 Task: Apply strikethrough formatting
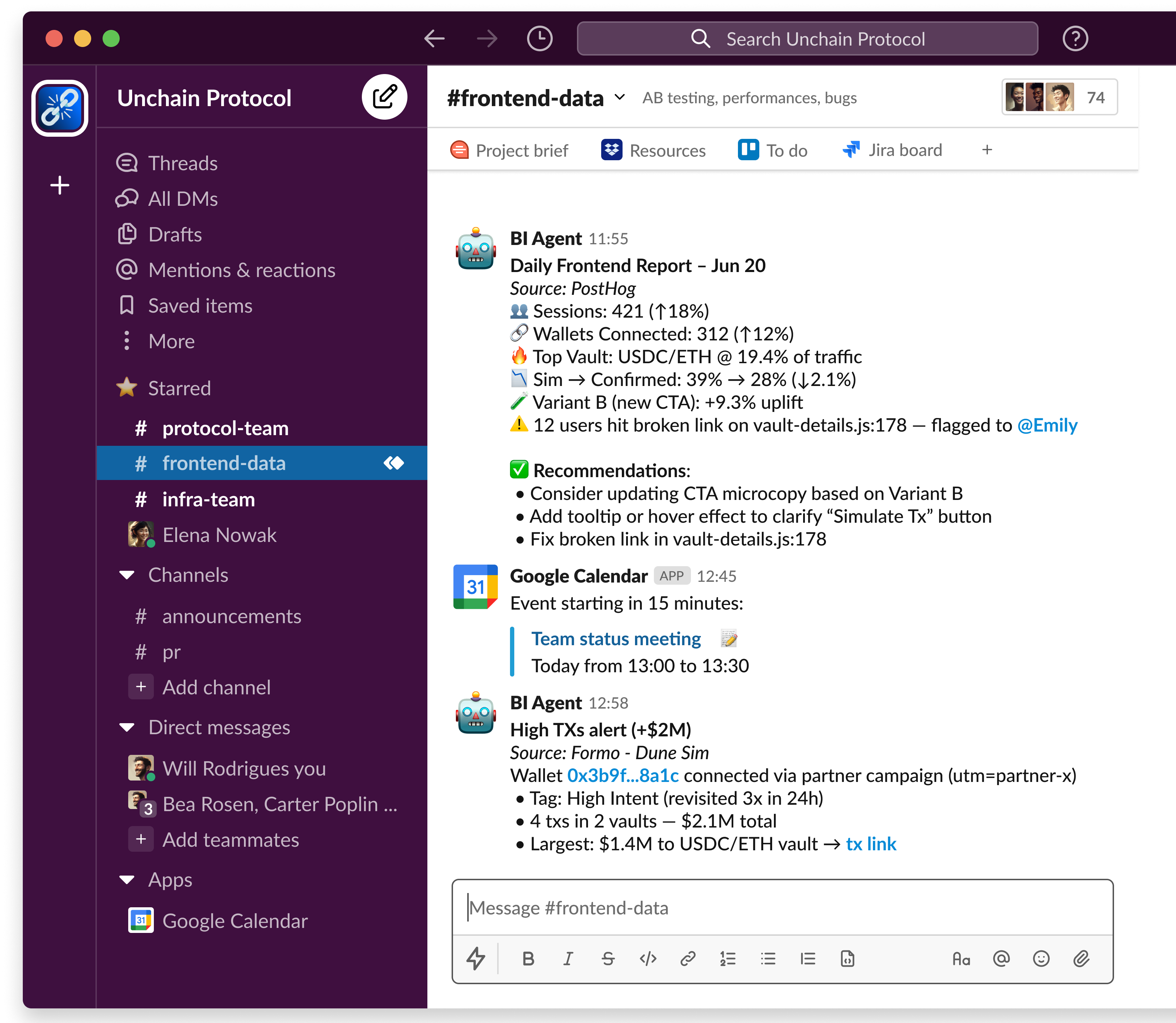[608, 959]
